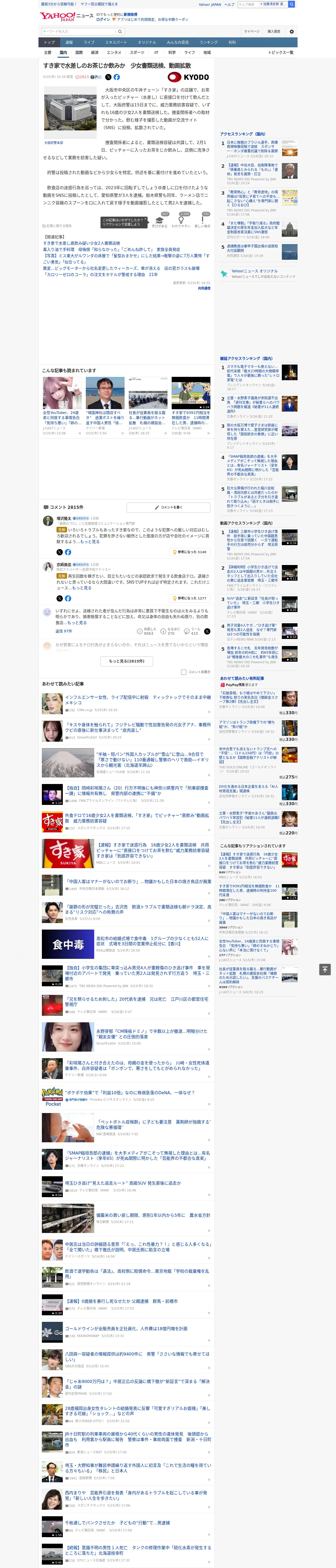The width and height of the screenshot is (336, 1568).
Task: Open the 食中毒 thumbnail article
Action: pyautogui.click(x=68, y=944)
